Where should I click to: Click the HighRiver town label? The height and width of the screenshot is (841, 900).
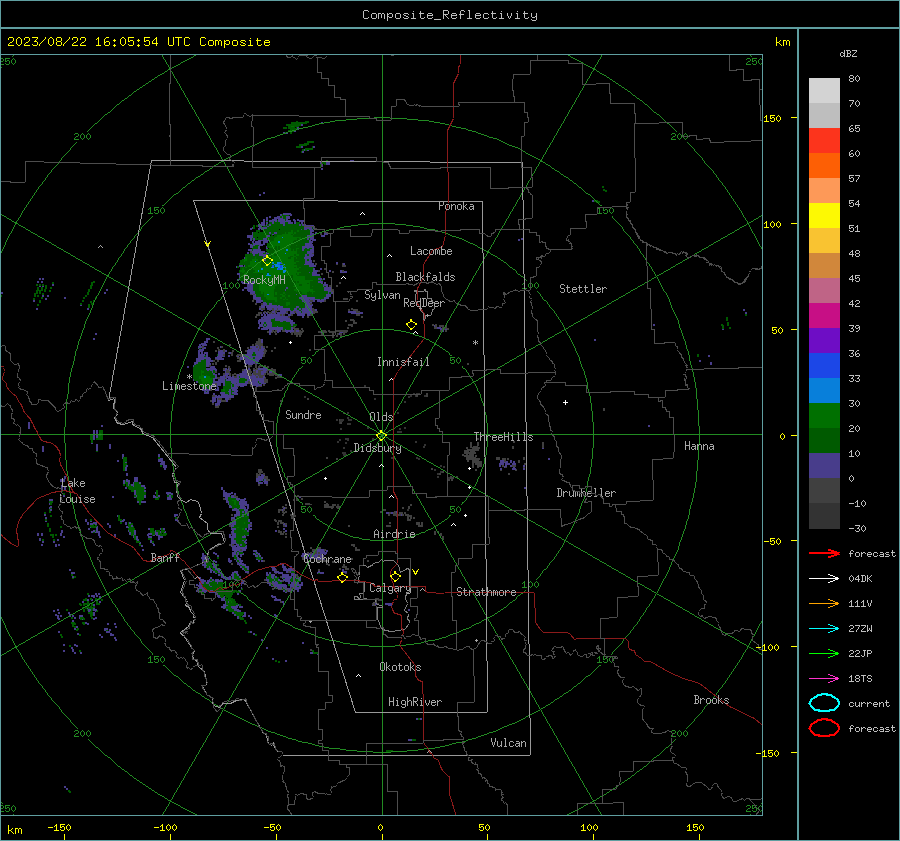415,703
